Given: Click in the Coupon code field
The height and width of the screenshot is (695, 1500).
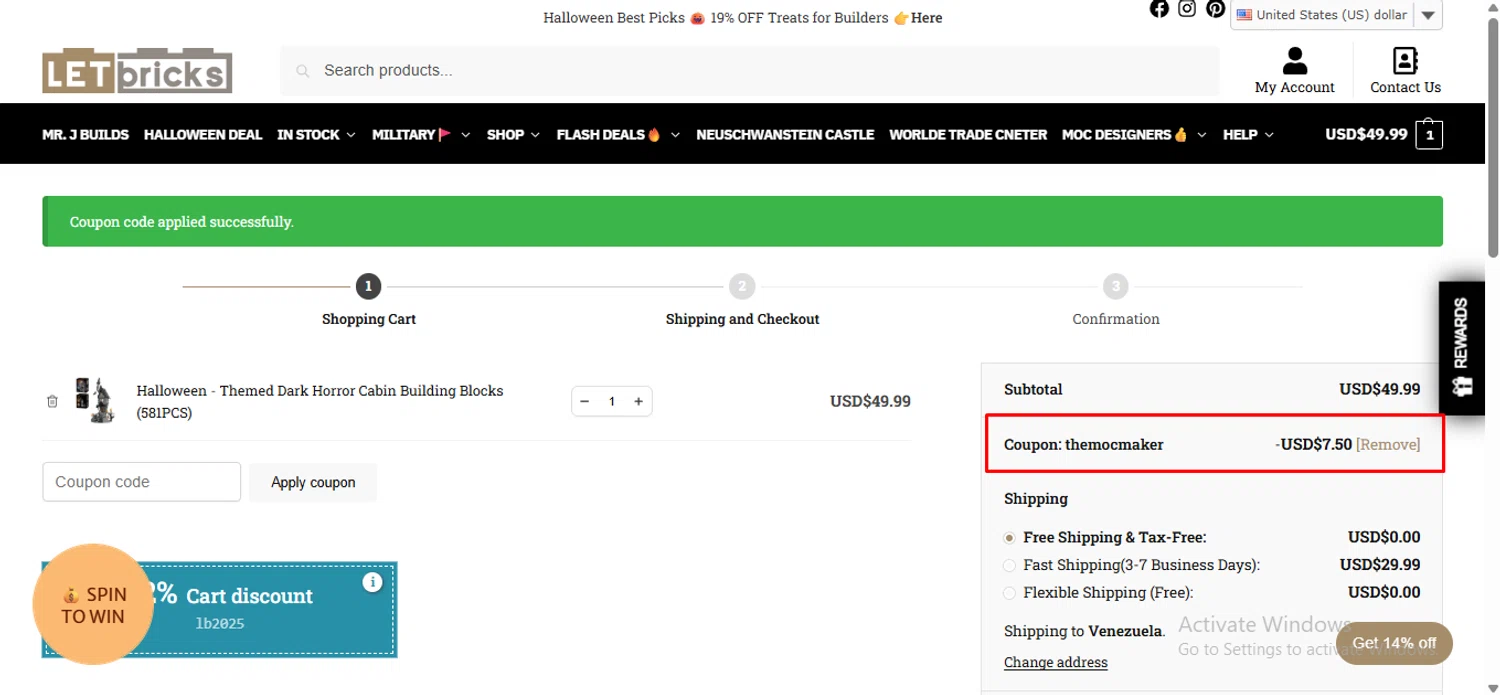Looking at the screenshot, I should coord(141,482).
